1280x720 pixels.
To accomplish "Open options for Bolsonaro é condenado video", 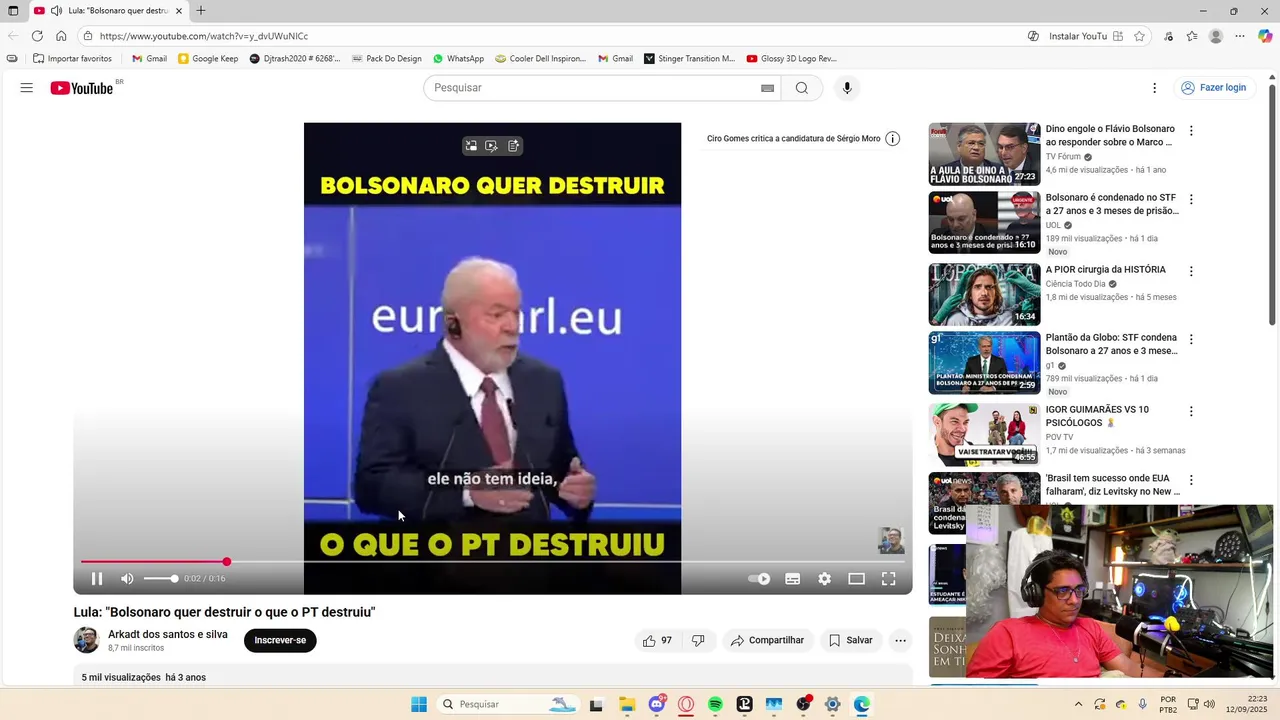I will click(x=1191, y=199).
